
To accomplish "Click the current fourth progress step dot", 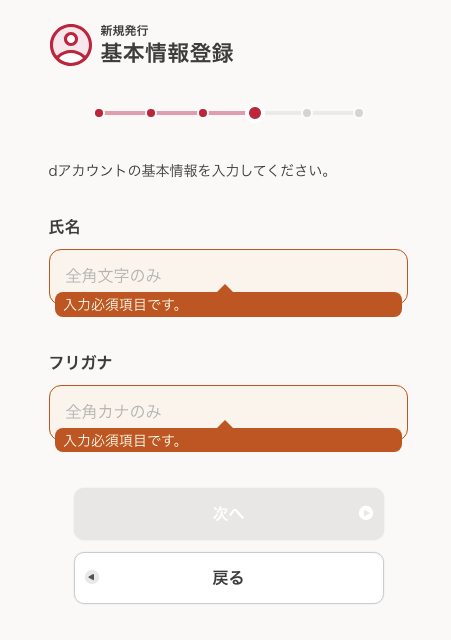I will pos(255,113).
